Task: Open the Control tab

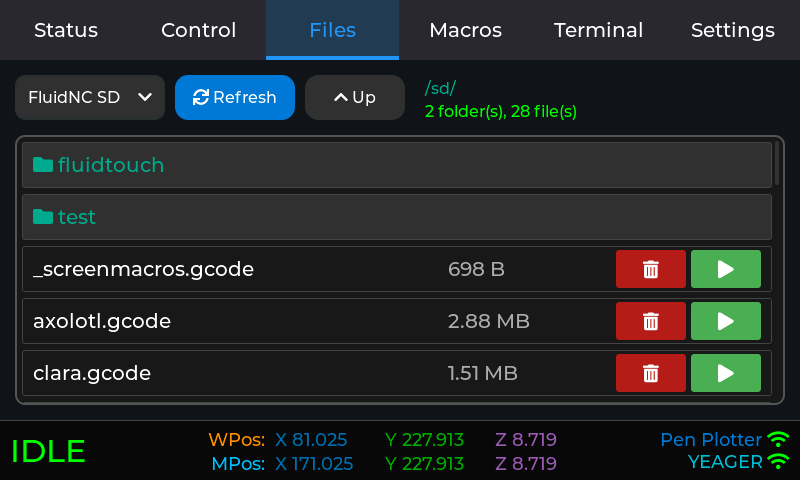Action: [199, 30]
